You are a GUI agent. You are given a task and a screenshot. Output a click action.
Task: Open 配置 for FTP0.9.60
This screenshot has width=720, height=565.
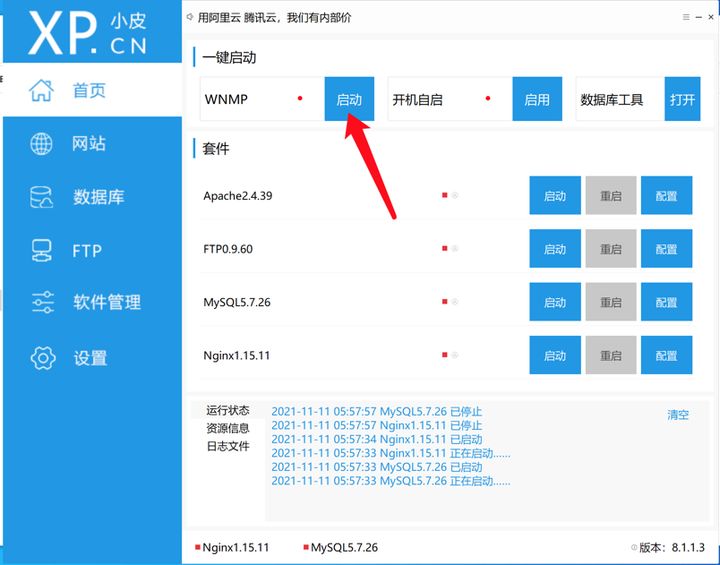click(666, 249)
